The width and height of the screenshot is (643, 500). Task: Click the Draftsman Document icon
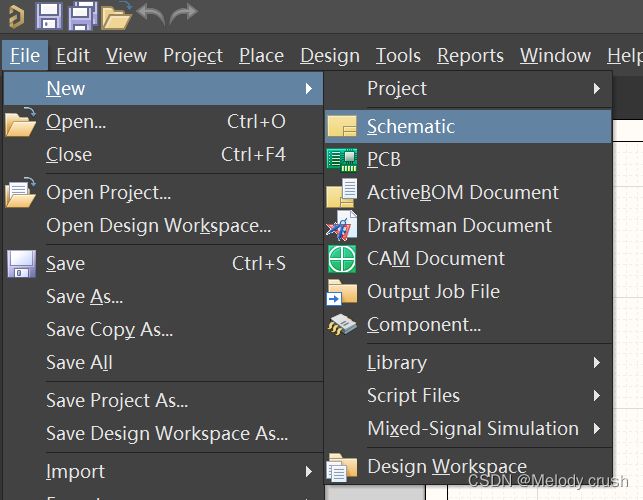point(342,226)
